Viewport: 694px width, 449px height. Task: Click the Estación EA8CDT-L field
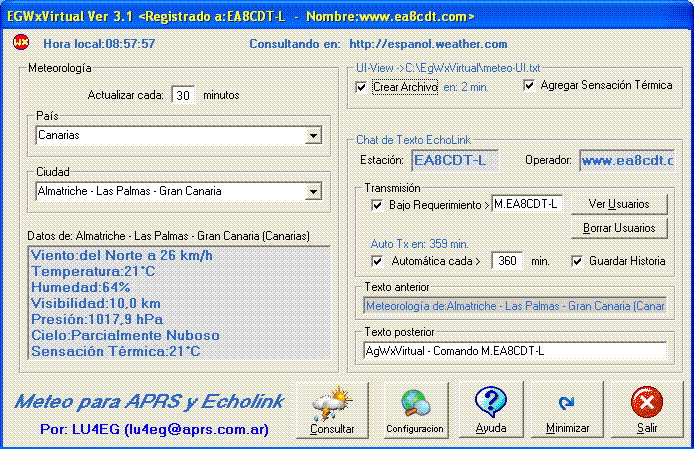click(455, 160)
